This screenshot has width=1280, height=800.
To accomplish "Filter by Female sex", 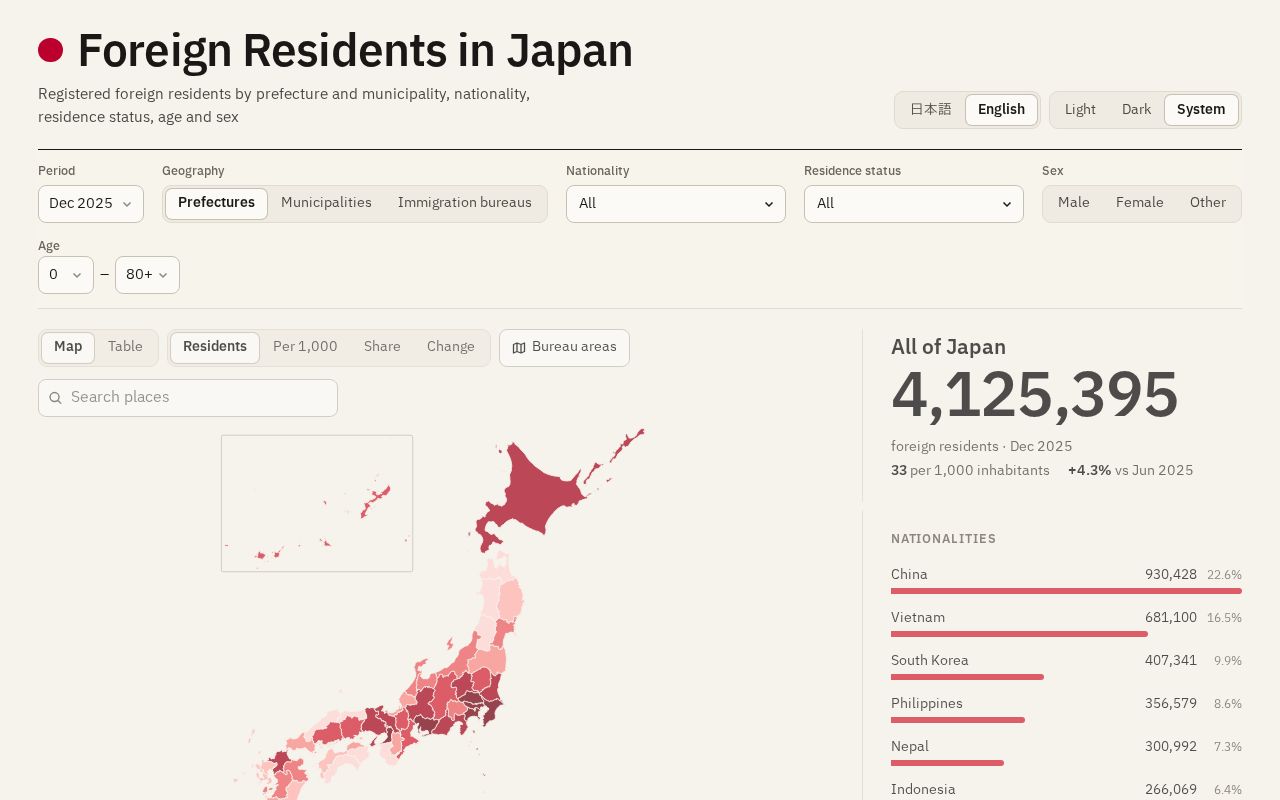I will [1140, 203].
